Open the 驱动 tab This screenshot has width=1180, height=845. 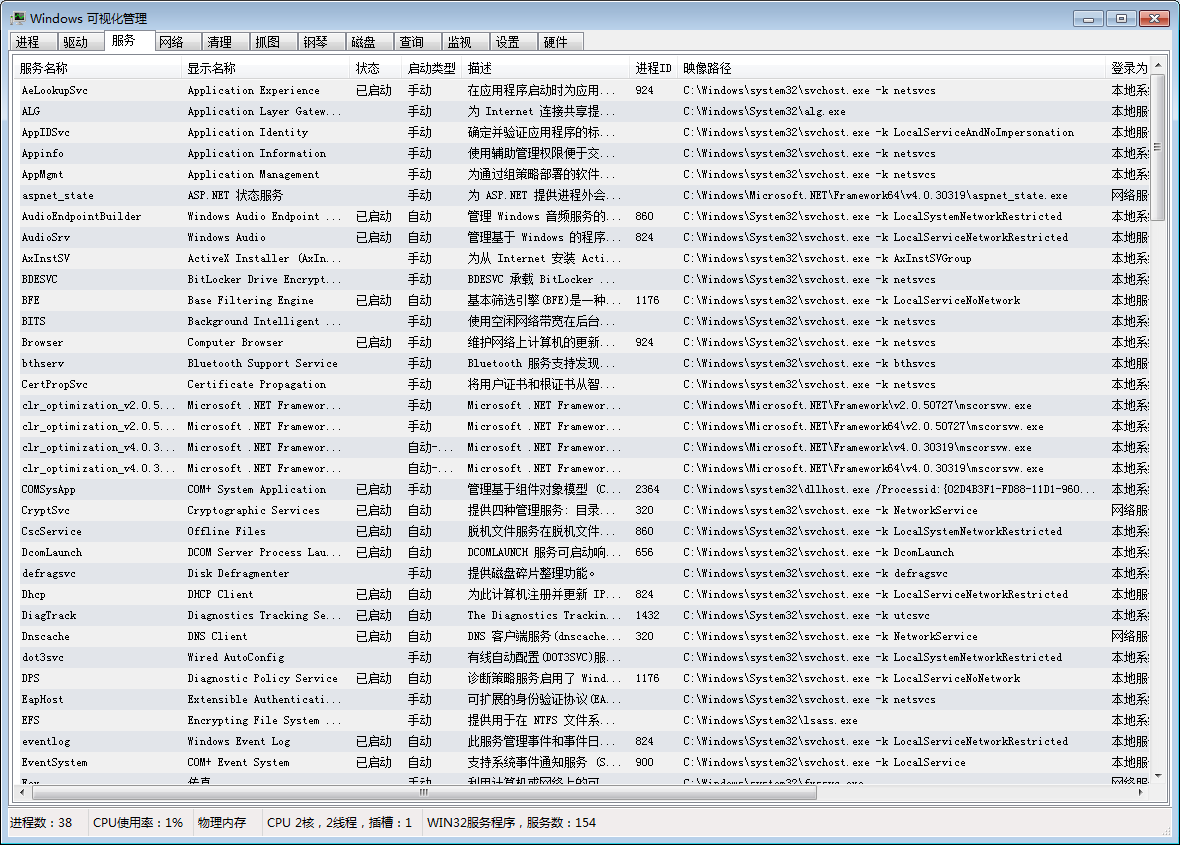pos(76,42)
